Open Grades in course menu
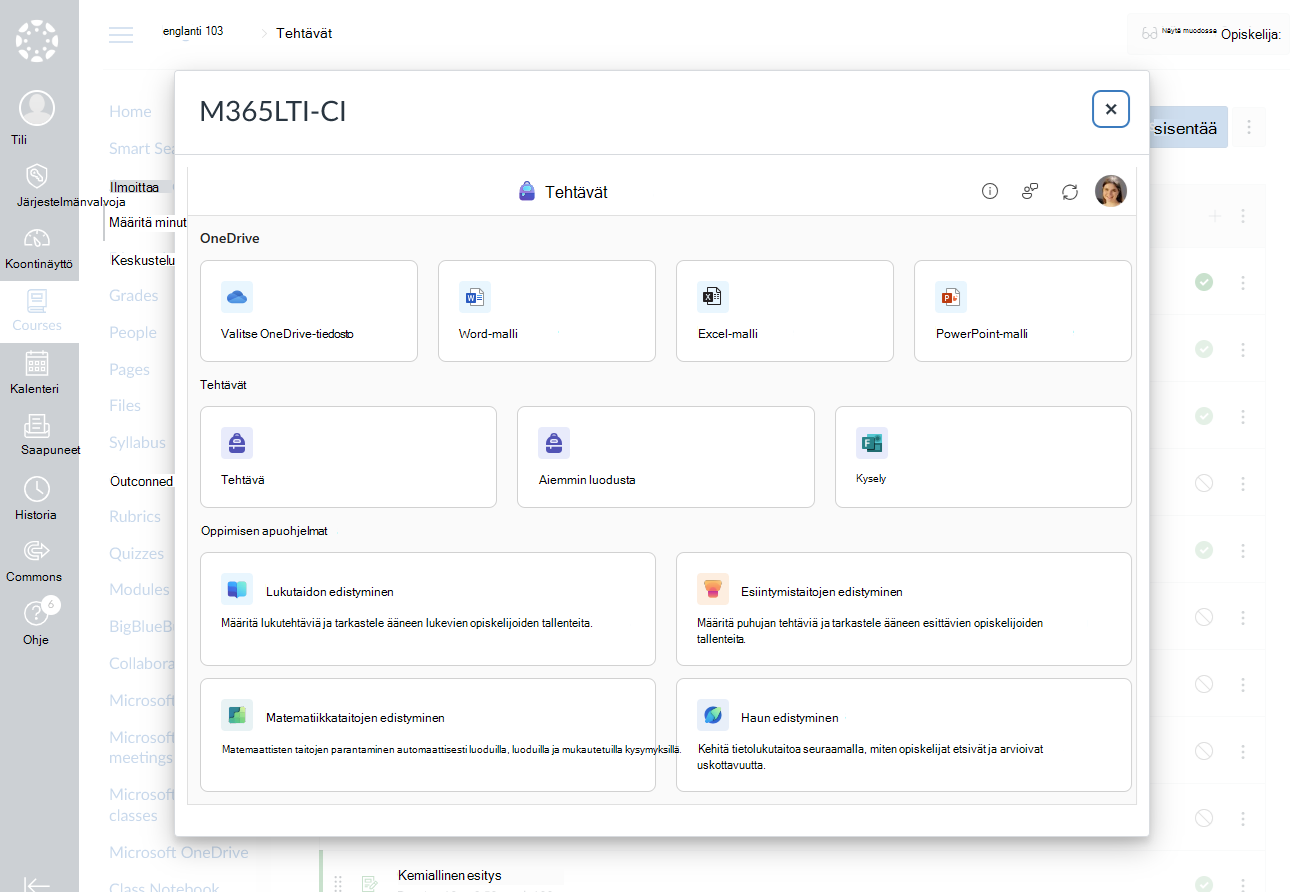 133,296
